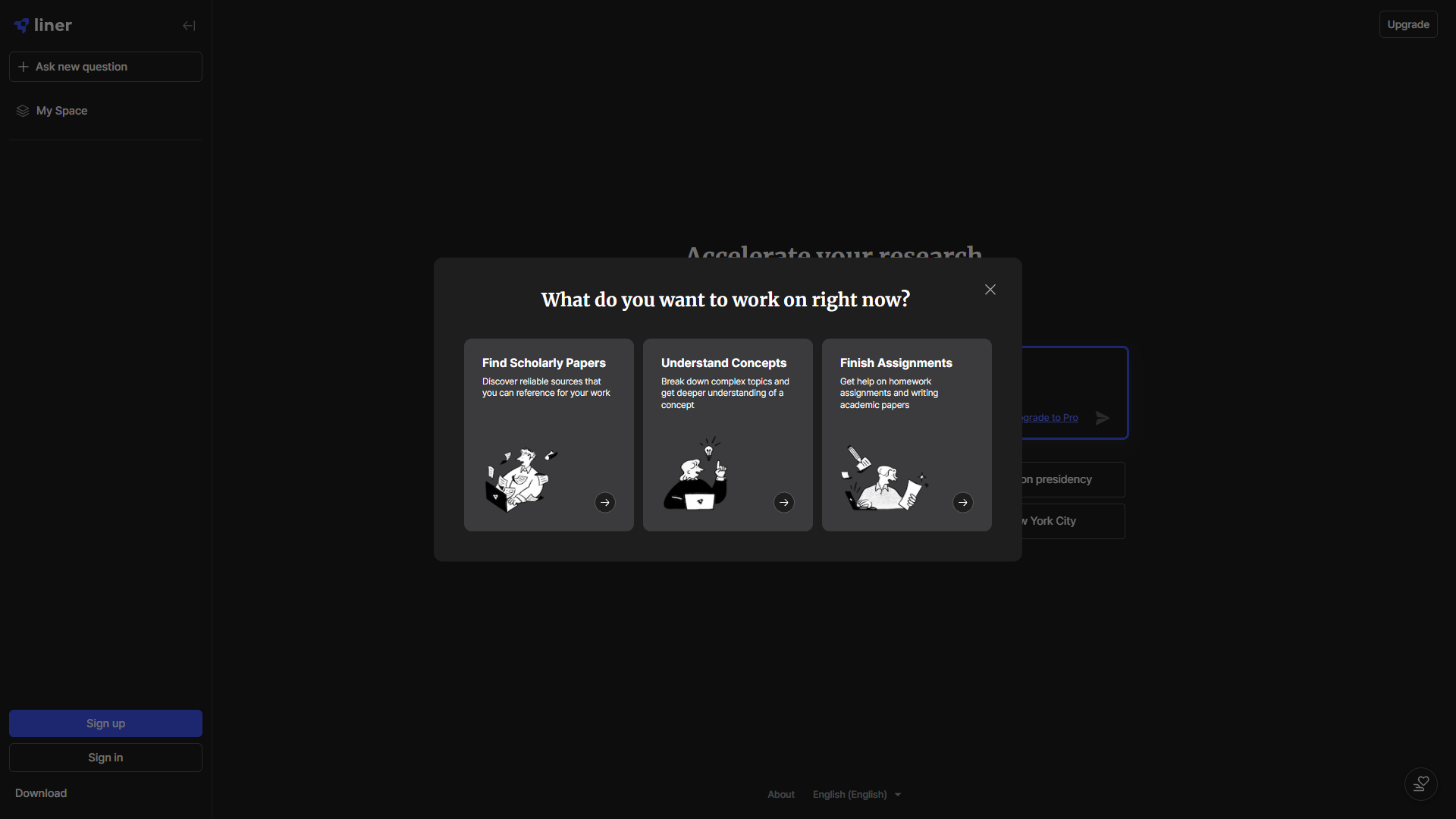The image size is (1456, 819).
Task: Open the feedback icon bottom right
Action: click(x=1420, y=783)
